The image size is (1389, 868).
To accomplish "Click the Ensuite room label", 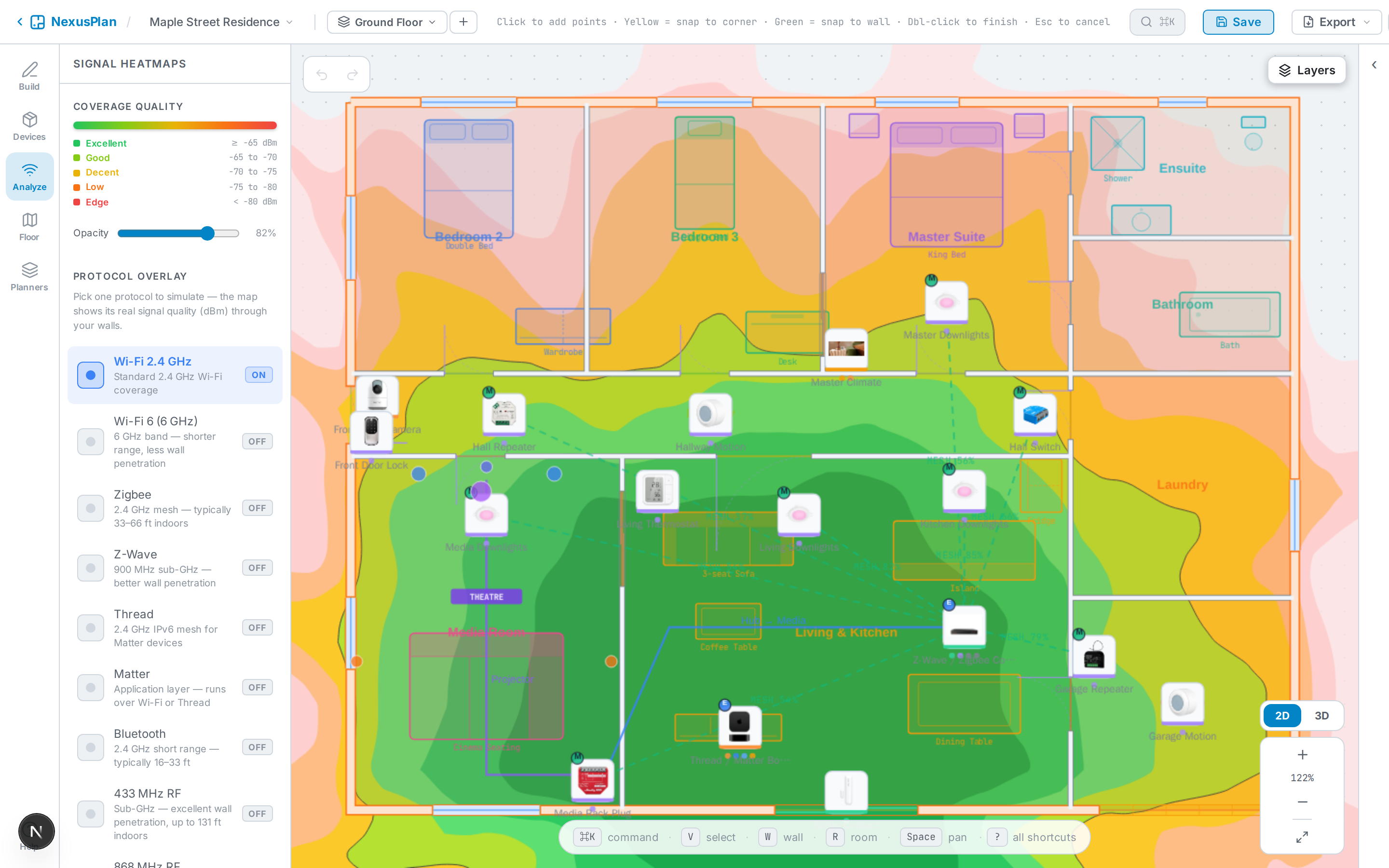I will (1183, 168).
